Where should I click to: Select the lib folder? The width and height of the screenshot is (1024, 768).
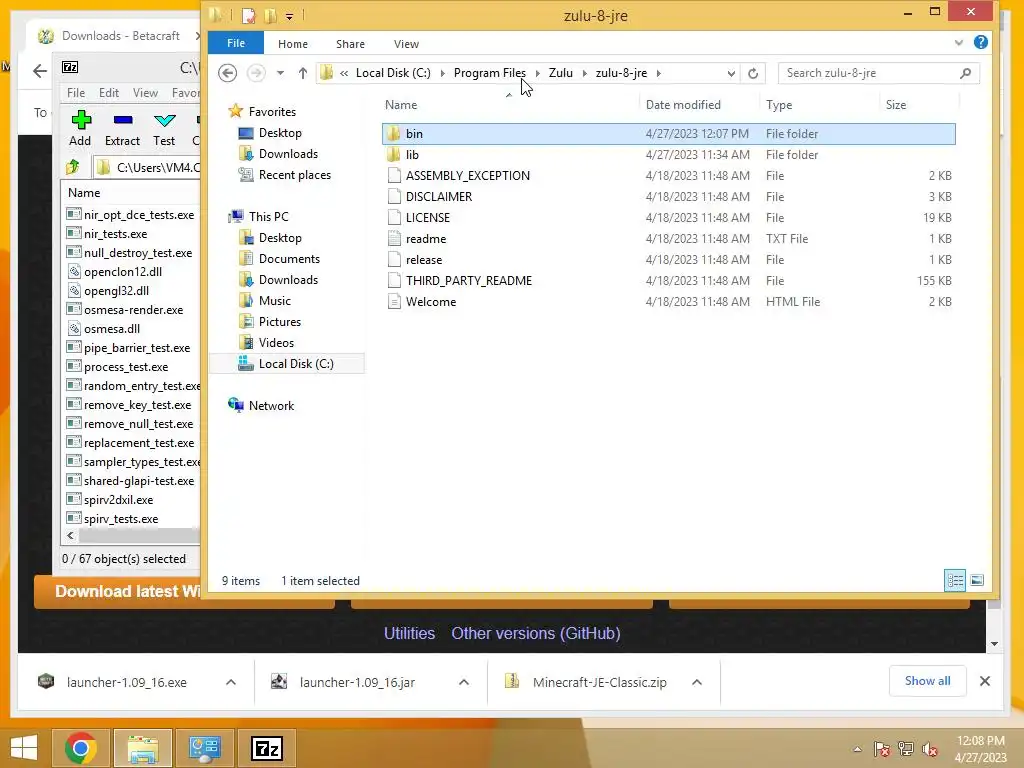coord(669,154)
